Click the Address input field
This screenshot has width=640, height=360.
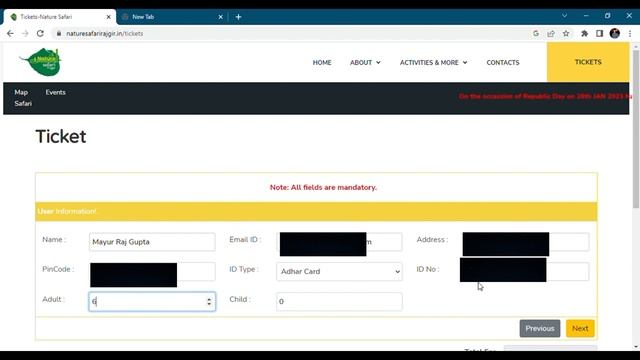[x=526, y=242]
